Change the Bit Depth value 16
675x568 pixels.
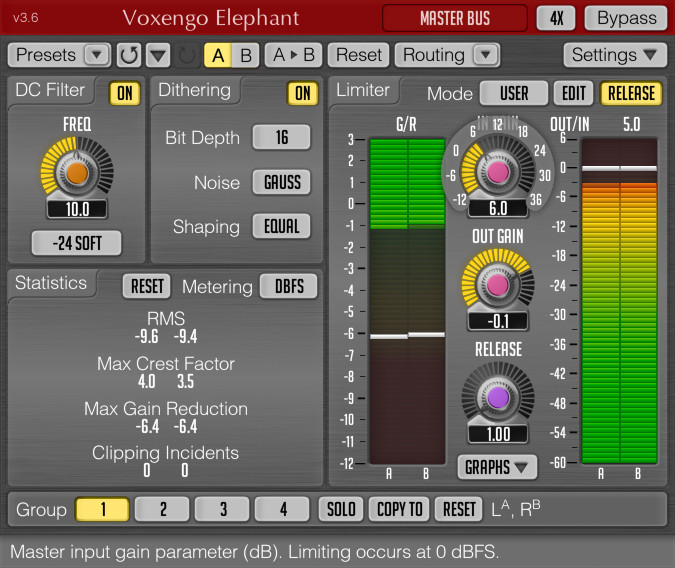pyautogui.click(x=282, y=137)
